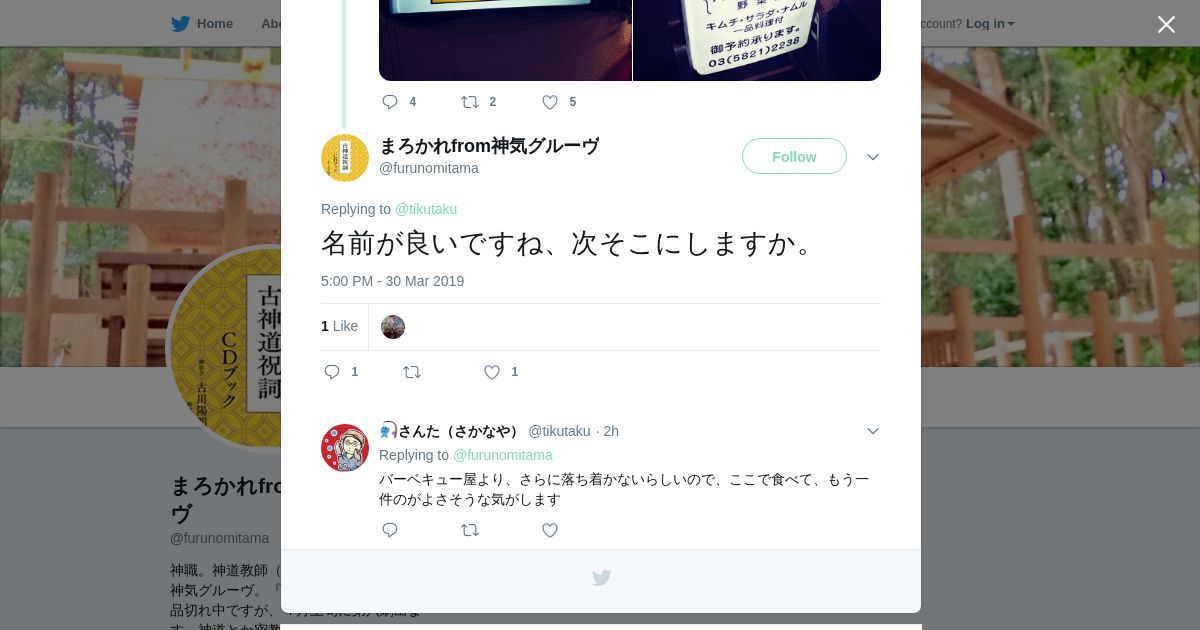Retweet the photo tweet with 2 retweets
This screenshot has width=1200, height=630.
(x=470, y=102)
